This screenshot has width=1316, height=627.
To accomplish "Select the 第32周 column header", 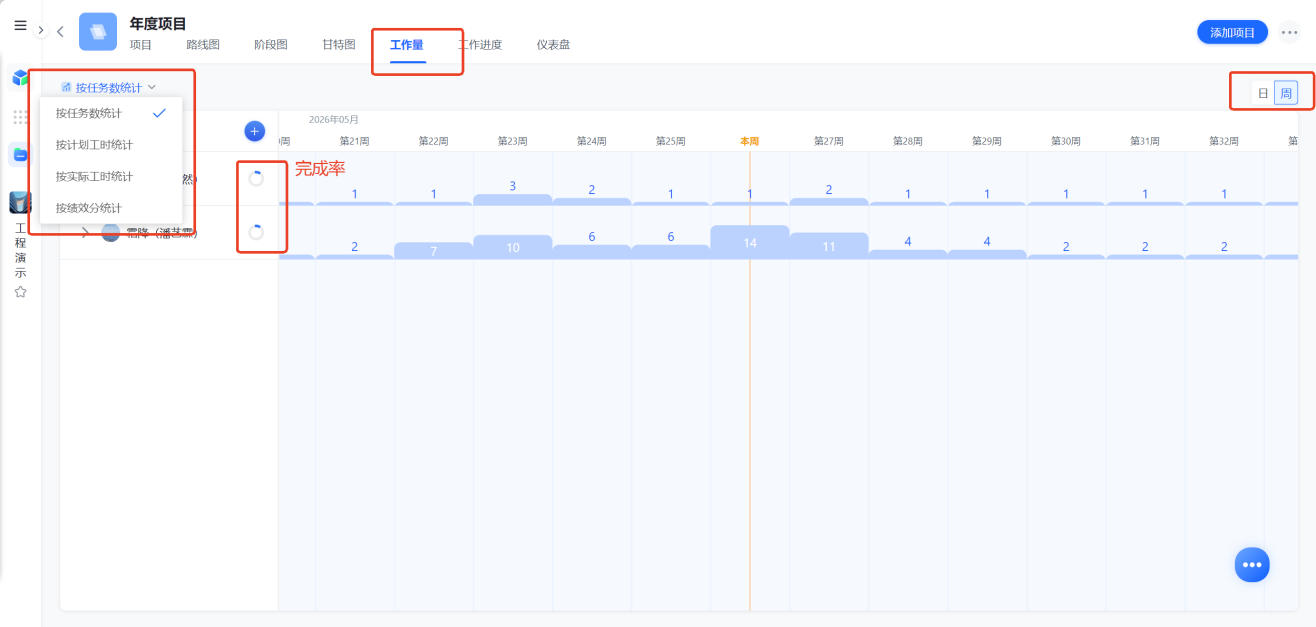I will [1225, 142].
